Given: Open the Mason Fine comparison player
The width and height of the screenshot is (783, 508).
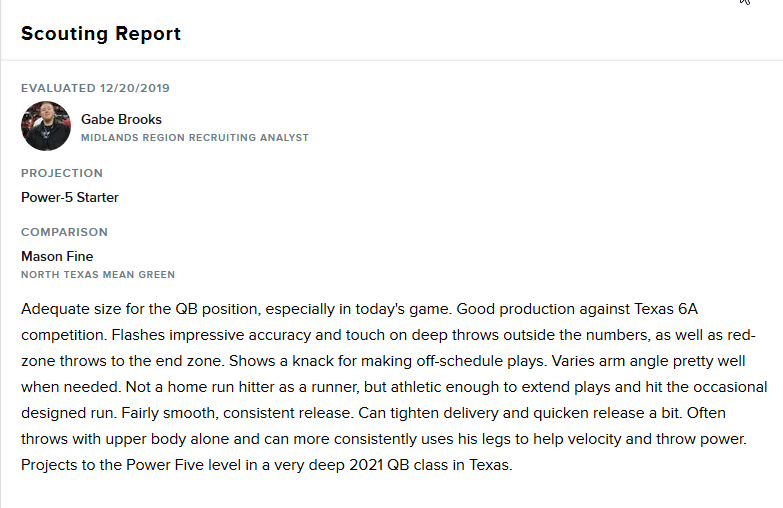Looking at the screenshot, I should (57, 256).
